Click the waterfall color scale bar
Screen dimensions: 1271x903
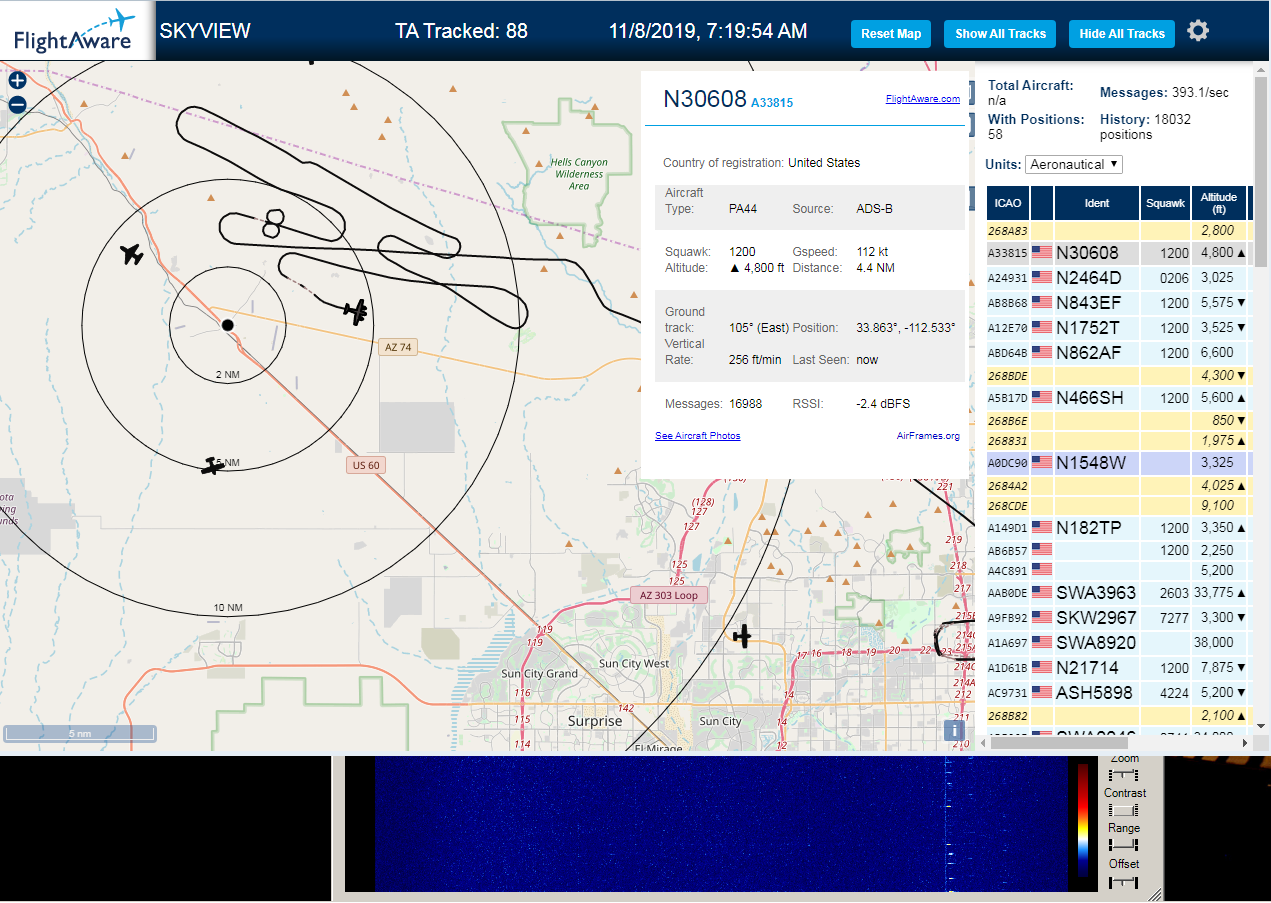1082,821
